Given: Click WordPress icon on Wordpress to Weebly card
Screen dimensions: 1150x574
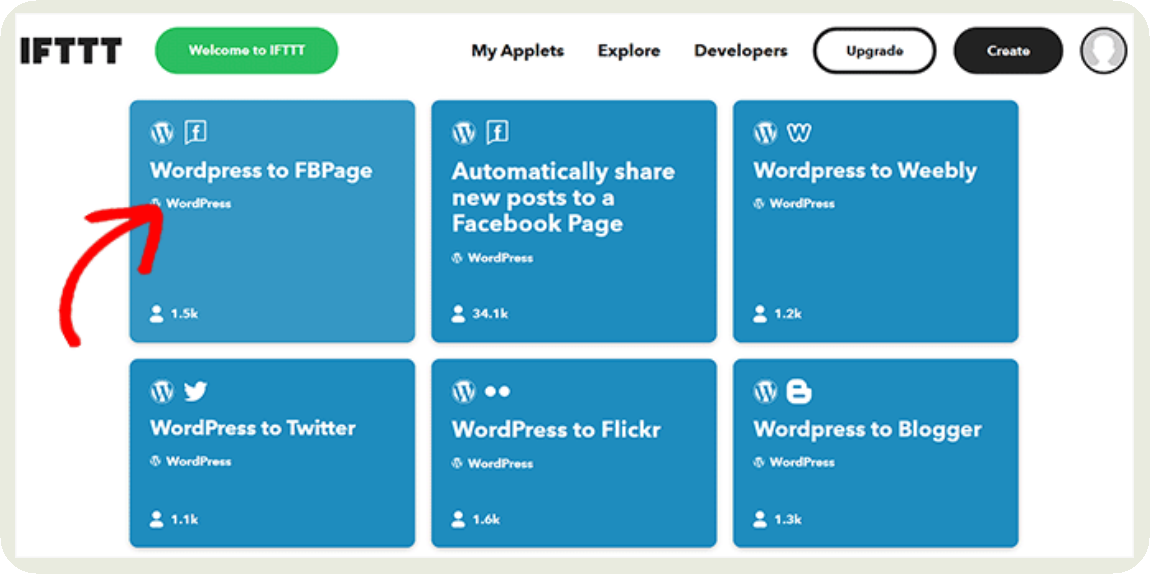Looking at the screenshot, I should coord(766,133).
